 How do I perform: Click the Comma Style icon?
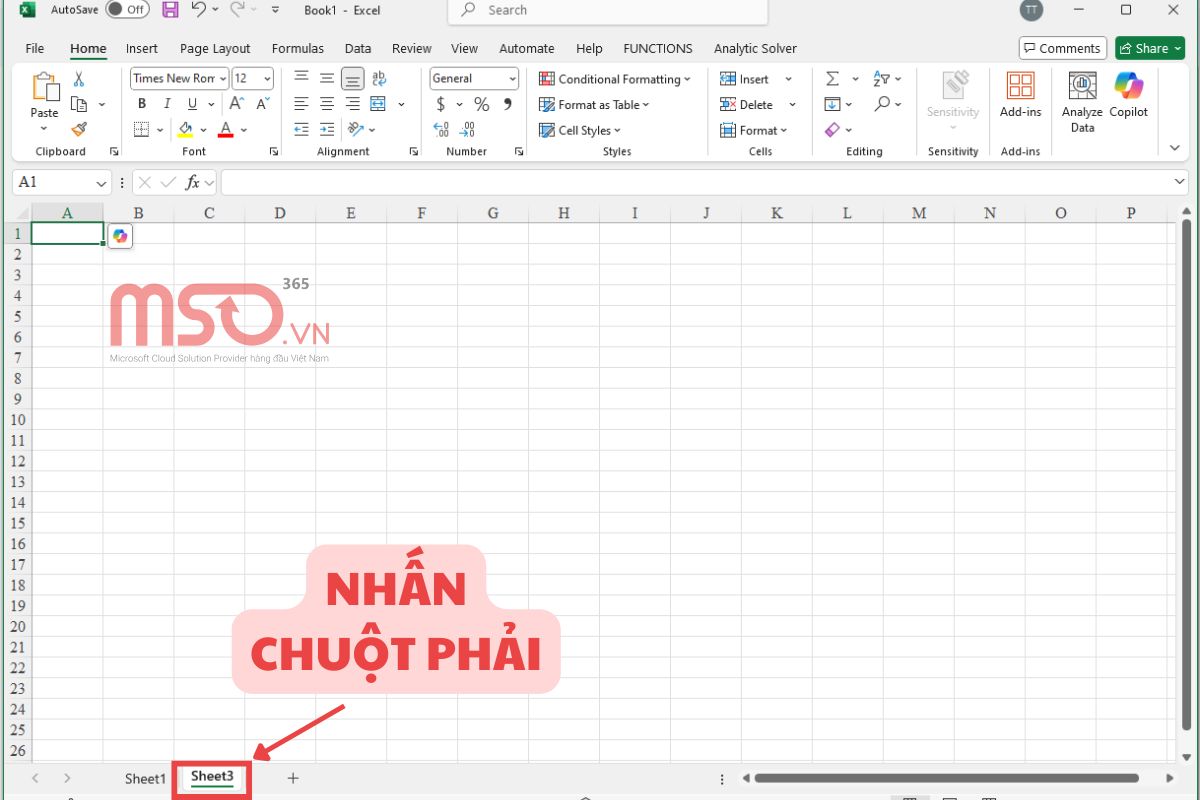tap(508, 104)
